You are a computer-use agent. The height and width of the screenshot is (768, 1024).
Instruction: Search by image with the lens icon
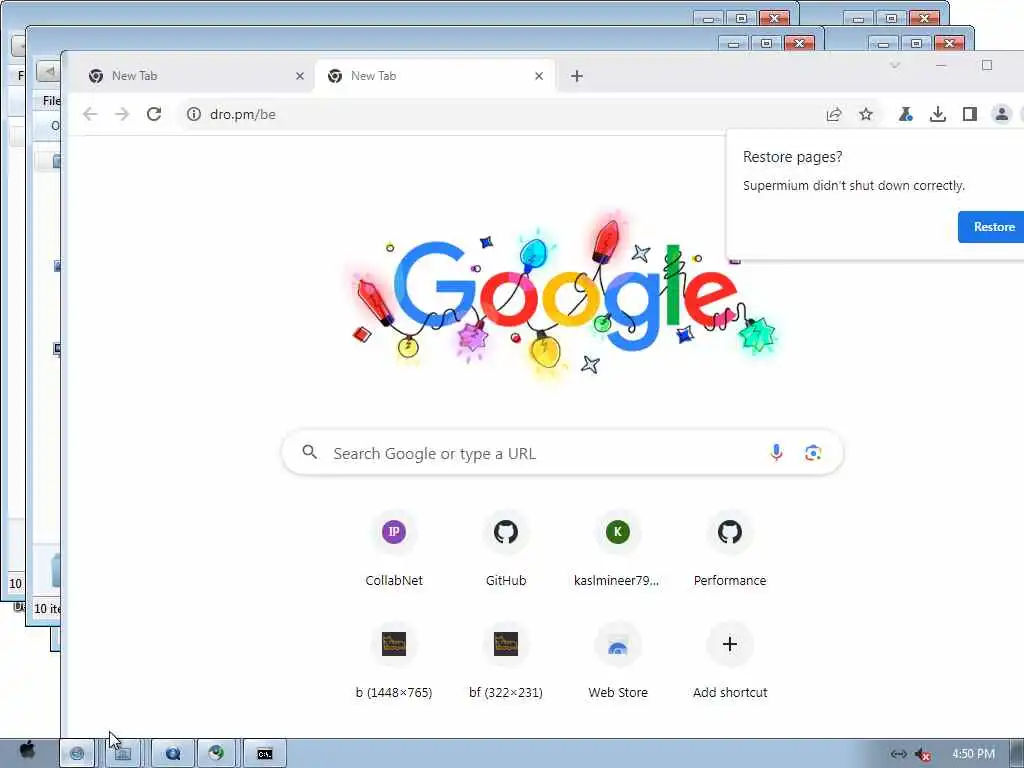click(x=813, y=453)
